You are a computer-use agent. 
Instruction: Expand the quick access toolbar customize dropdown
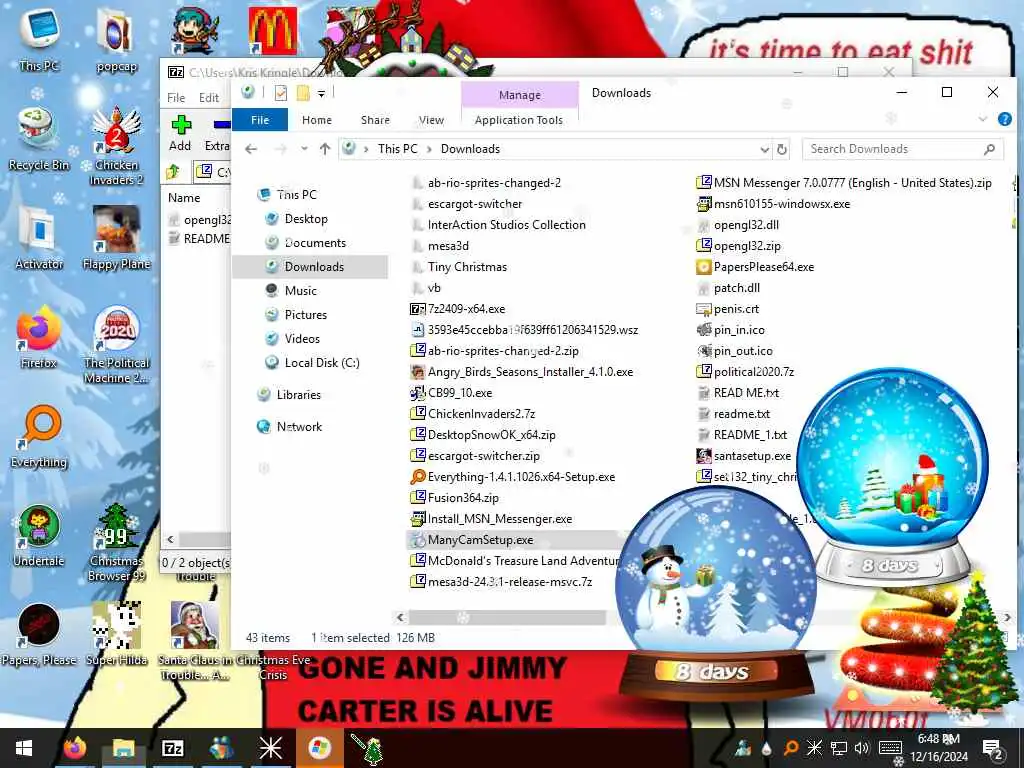pos(321,93)
